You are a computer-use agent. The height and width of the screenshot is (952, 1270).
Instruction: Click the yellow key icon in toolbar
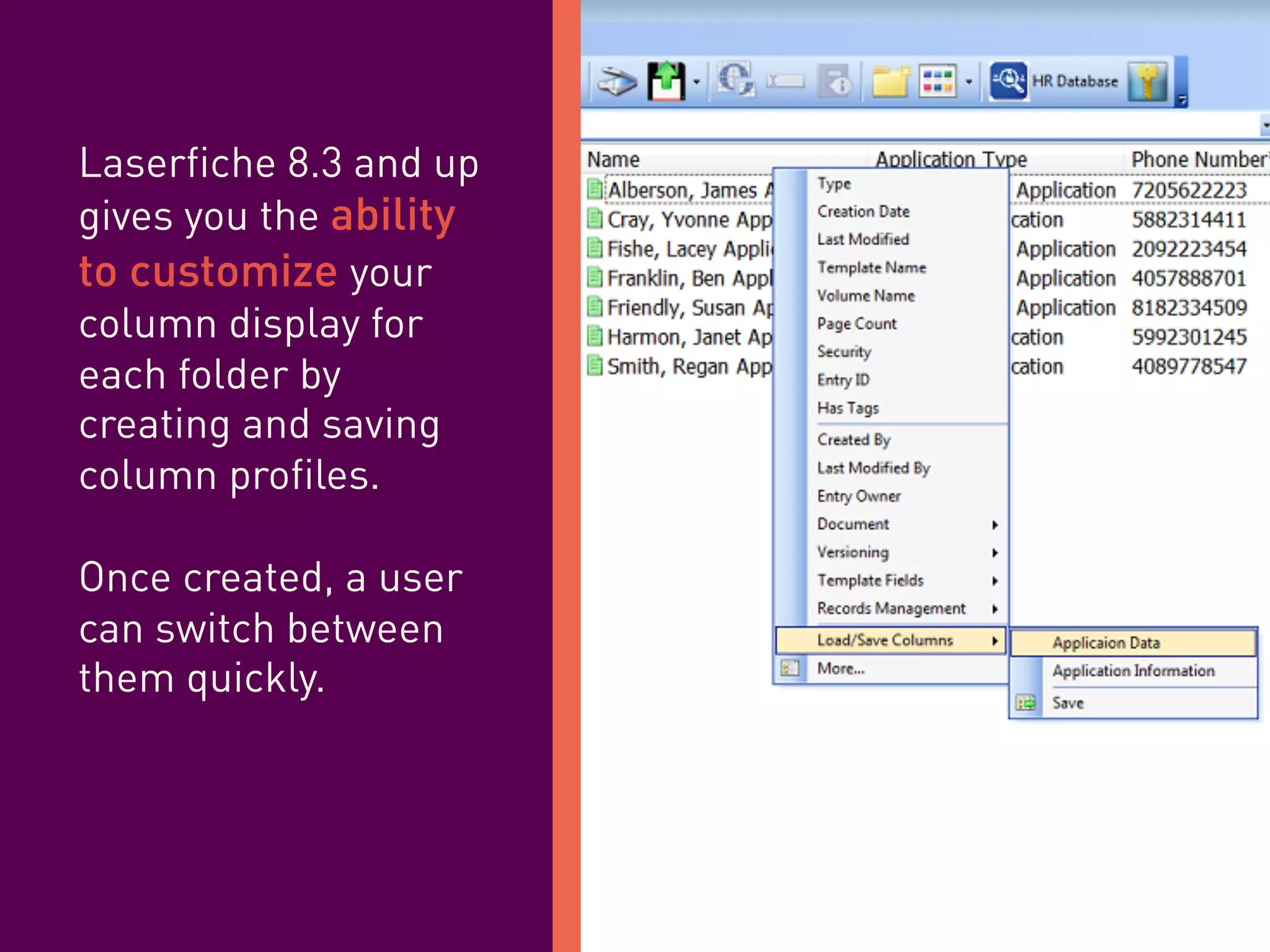coord(1148,81)
